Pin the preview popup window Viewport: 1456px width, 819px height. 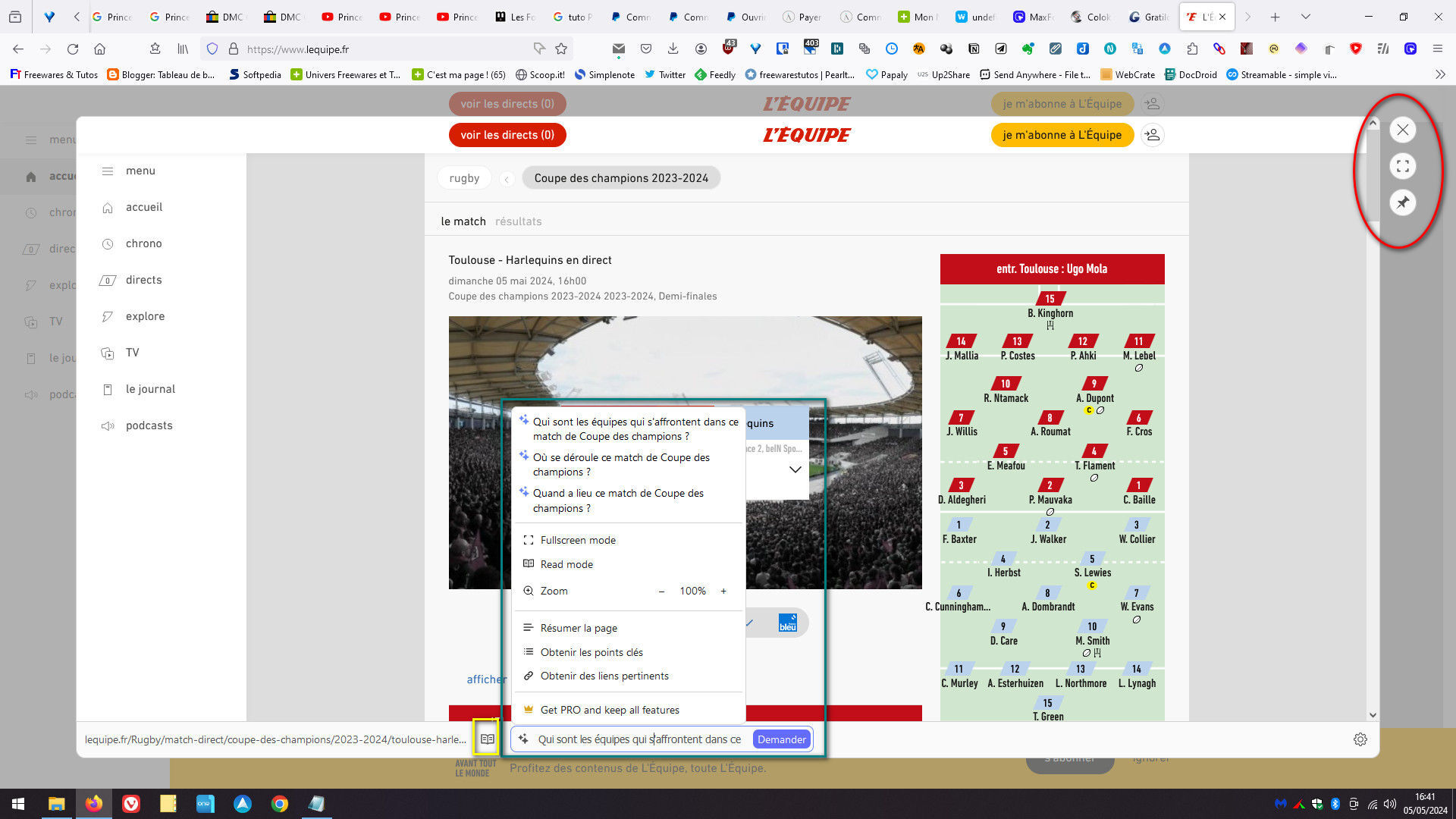1402,202
